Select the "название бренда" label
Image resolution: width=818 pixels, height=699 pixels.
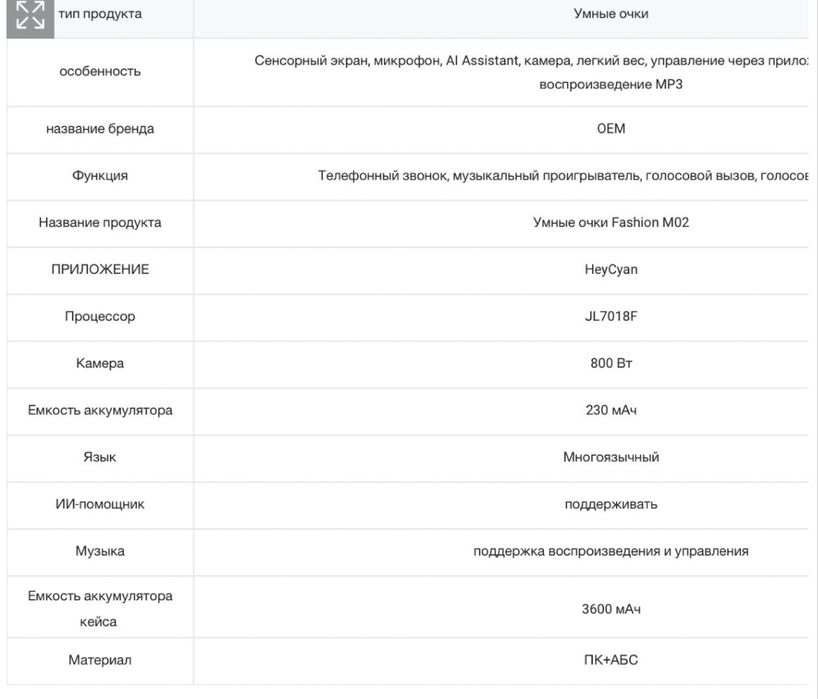coord(100,129)
